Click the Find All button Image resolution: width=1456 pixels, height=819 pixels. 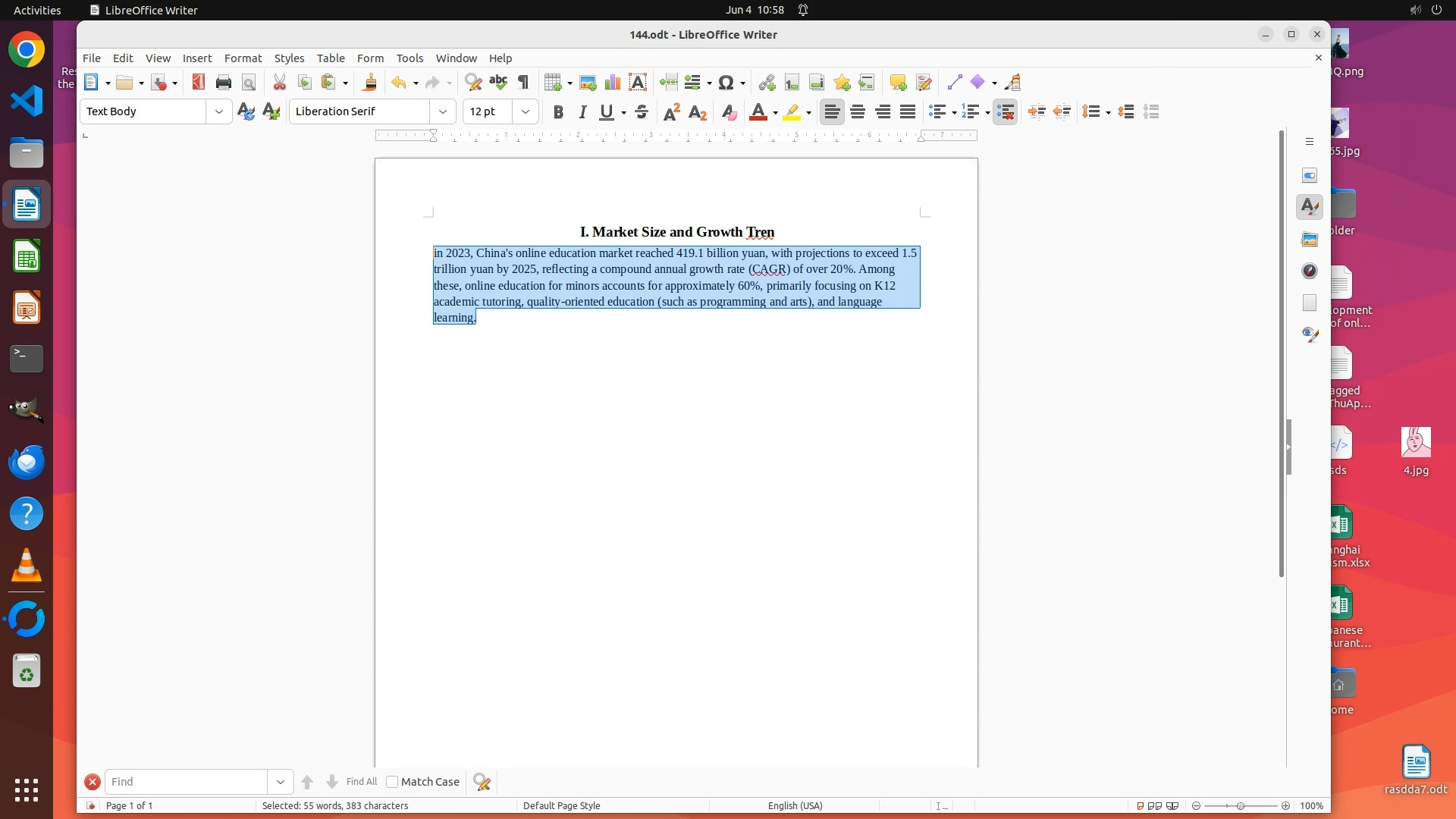[361, 782]
